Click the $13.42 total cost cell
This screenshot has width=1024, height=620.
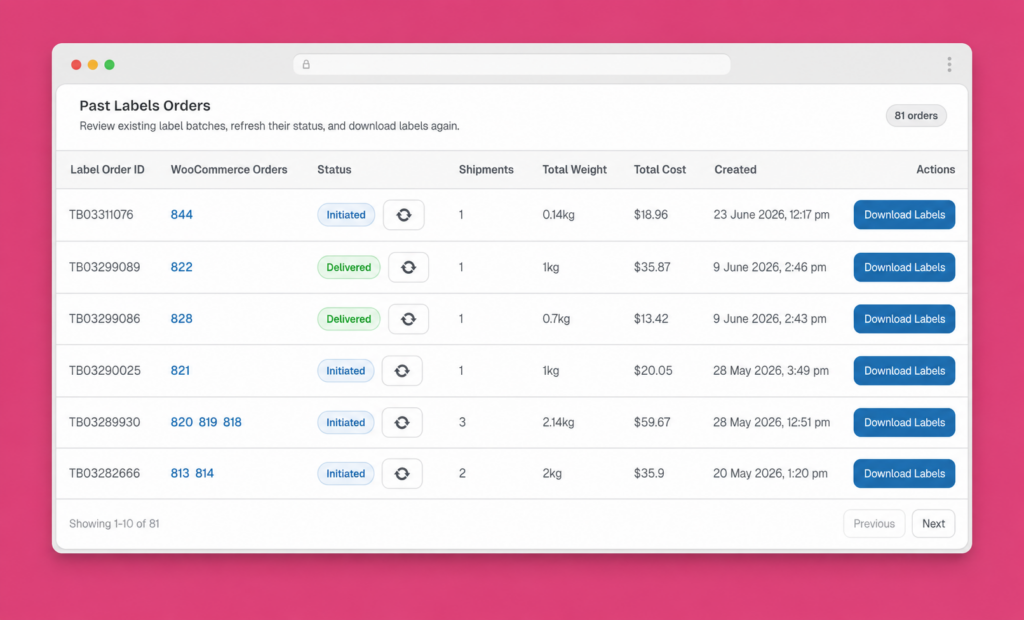tap(650, 319)
